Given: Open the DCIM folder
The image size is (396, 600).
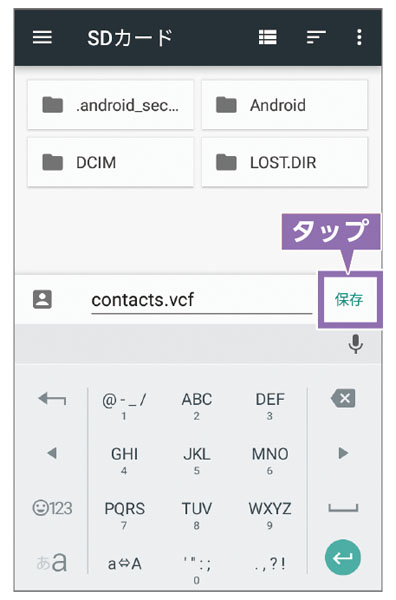Looking at the screenshot, I should coord(111,163).
